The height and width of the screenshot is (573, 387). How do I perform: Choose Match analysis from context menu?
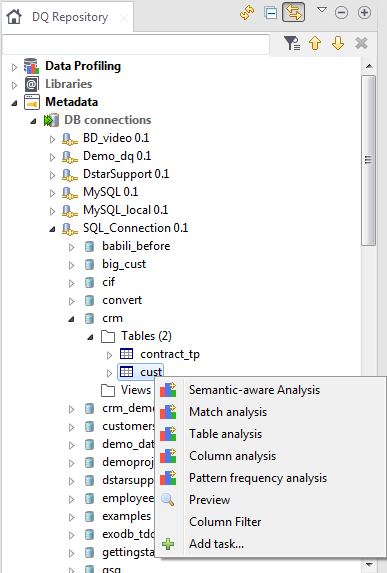click(270, 412)
